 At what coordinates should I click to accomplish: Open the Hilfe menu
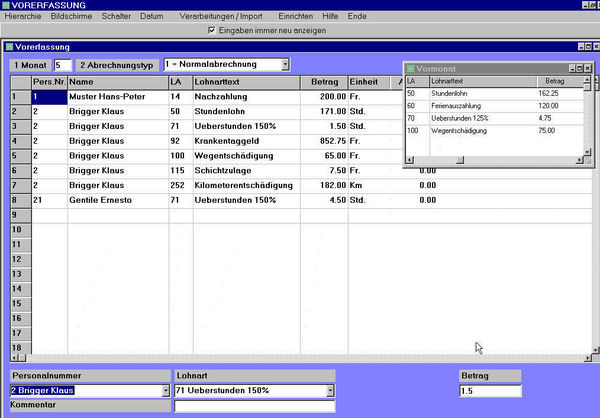(x=330, y=16)
